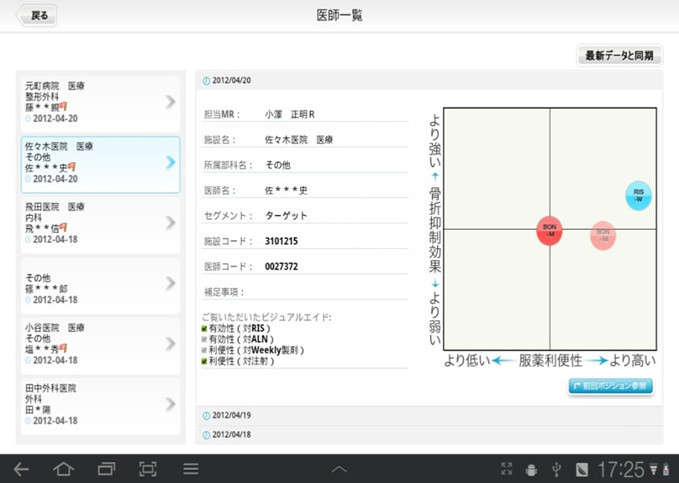679x483 pixels.
Task: Sync with latest data using 最新データと同期
Action: (x=619, y=55)
